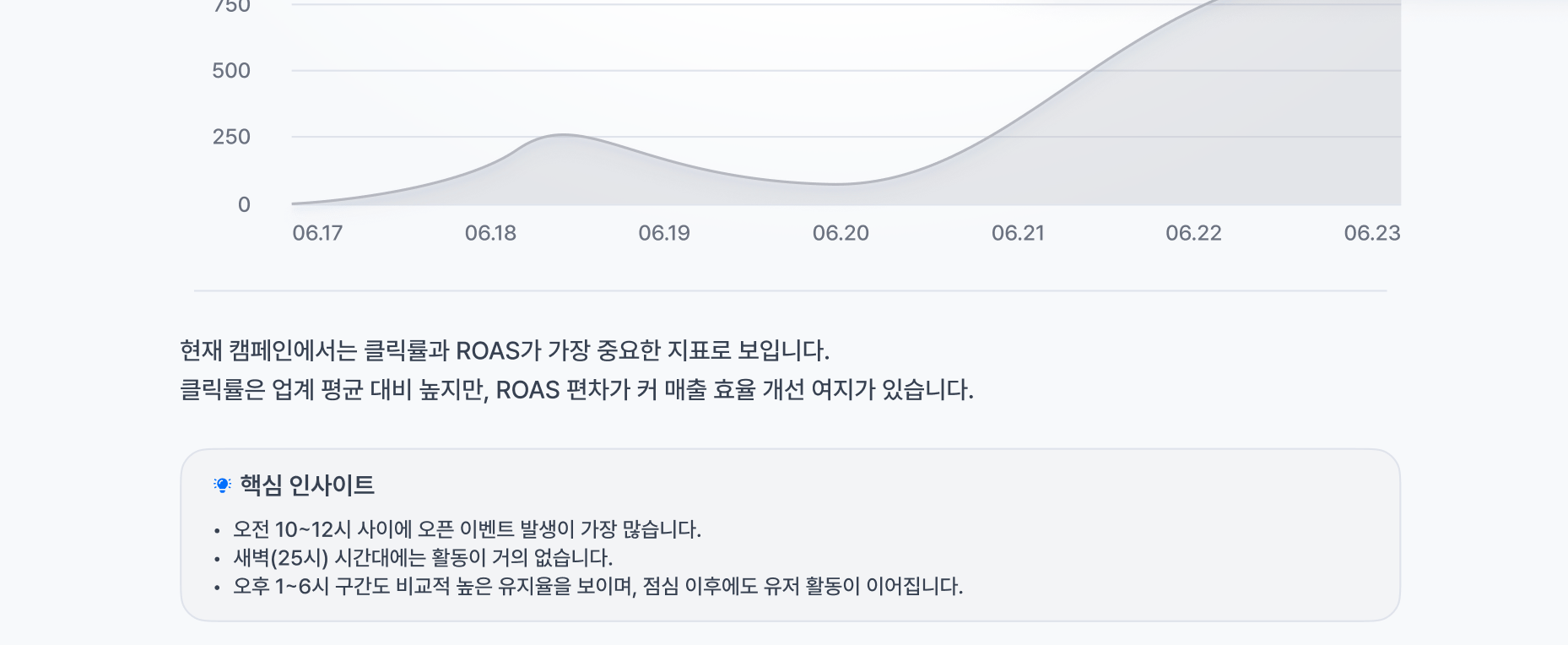Select the 06.23 date label on the chart
1568x645 pixels.
click(x=1371, y=233)
